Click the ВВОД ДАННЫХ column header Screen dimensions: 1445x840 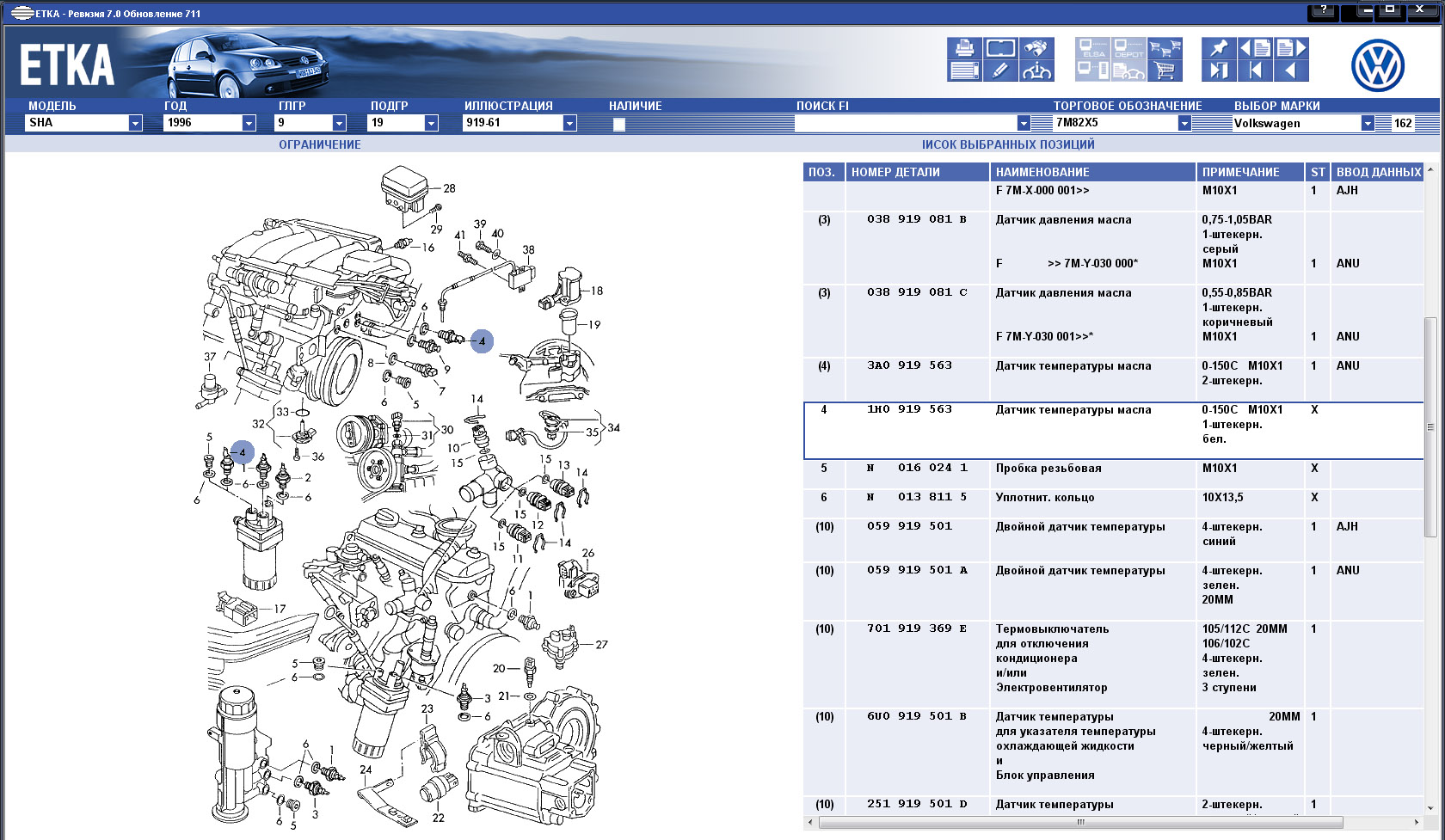[1377, 172]
